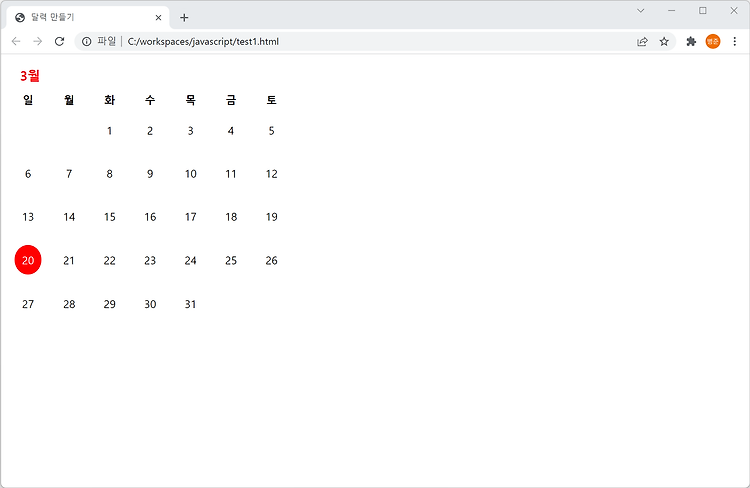Select date 21 in the calendar
The height and width of the screenshot is (488, 750).
69,261
